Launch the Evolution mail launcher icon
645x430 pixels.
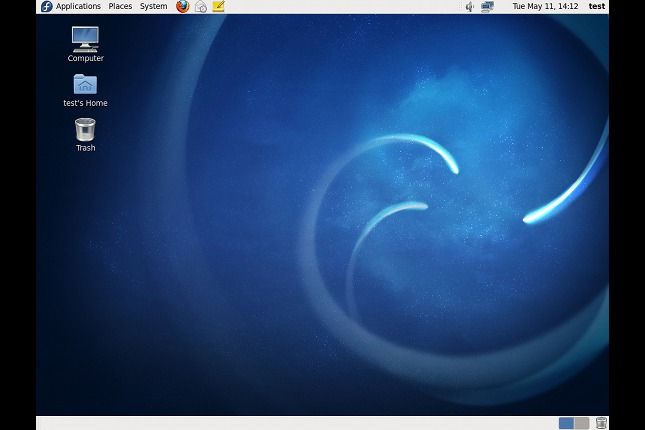pos(201,6)
